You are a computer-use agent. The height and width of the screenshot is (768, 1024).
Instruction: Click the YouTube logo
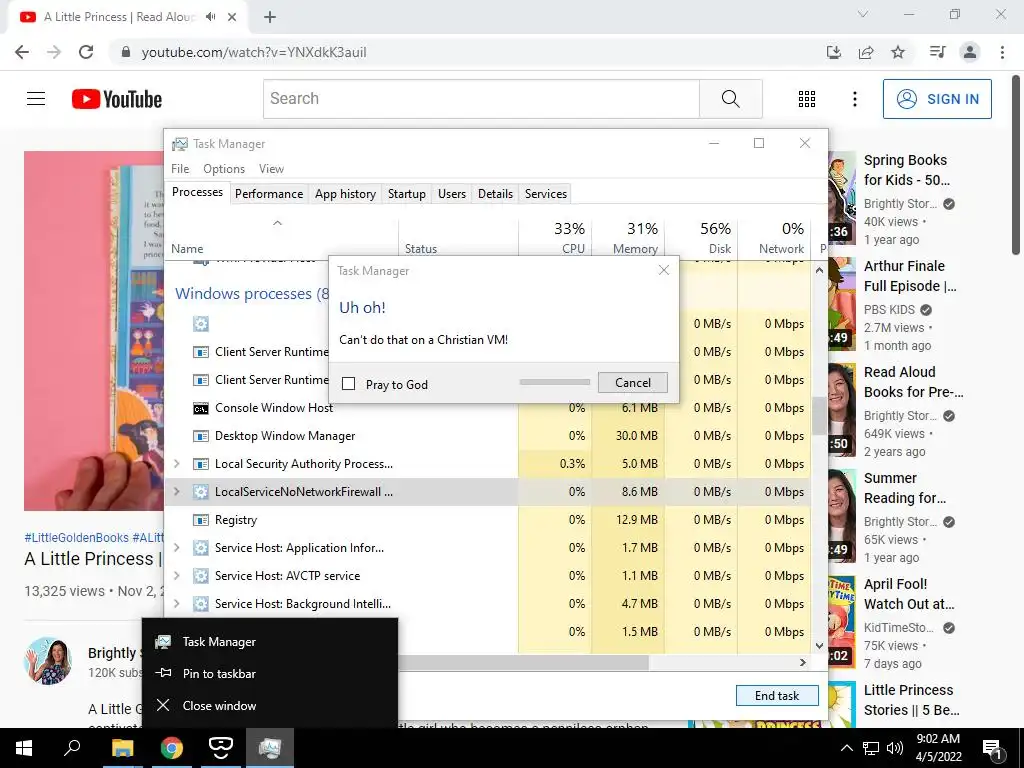117,99
